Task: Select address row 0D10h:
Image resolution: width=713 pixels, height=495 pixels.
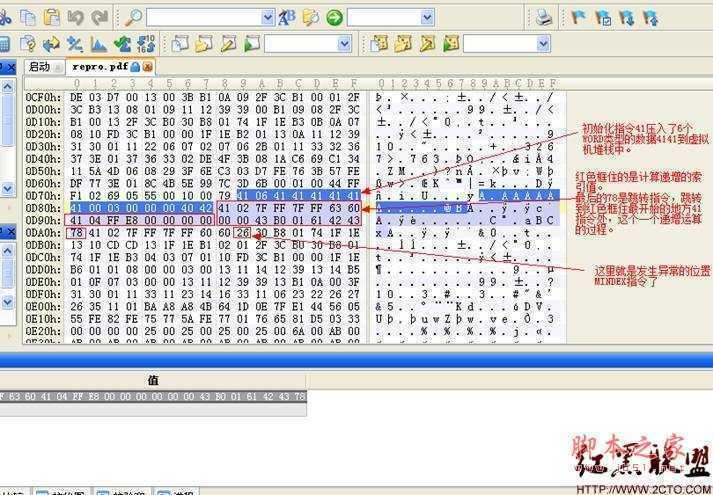Action: (43, 122)
